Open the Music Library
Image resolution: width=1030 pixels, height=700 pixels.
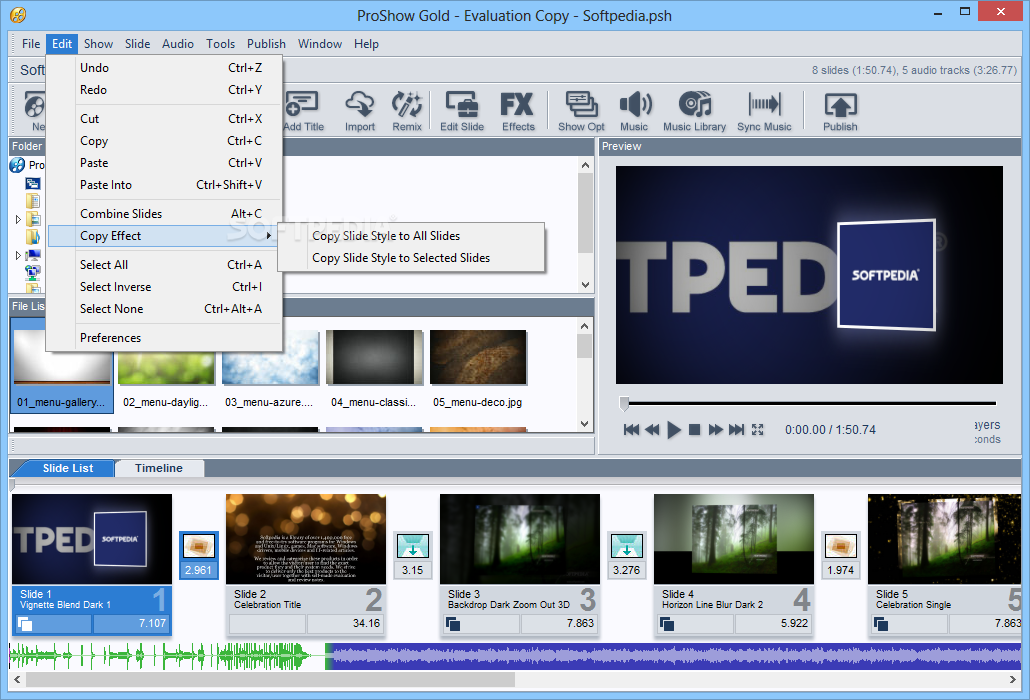694,111
